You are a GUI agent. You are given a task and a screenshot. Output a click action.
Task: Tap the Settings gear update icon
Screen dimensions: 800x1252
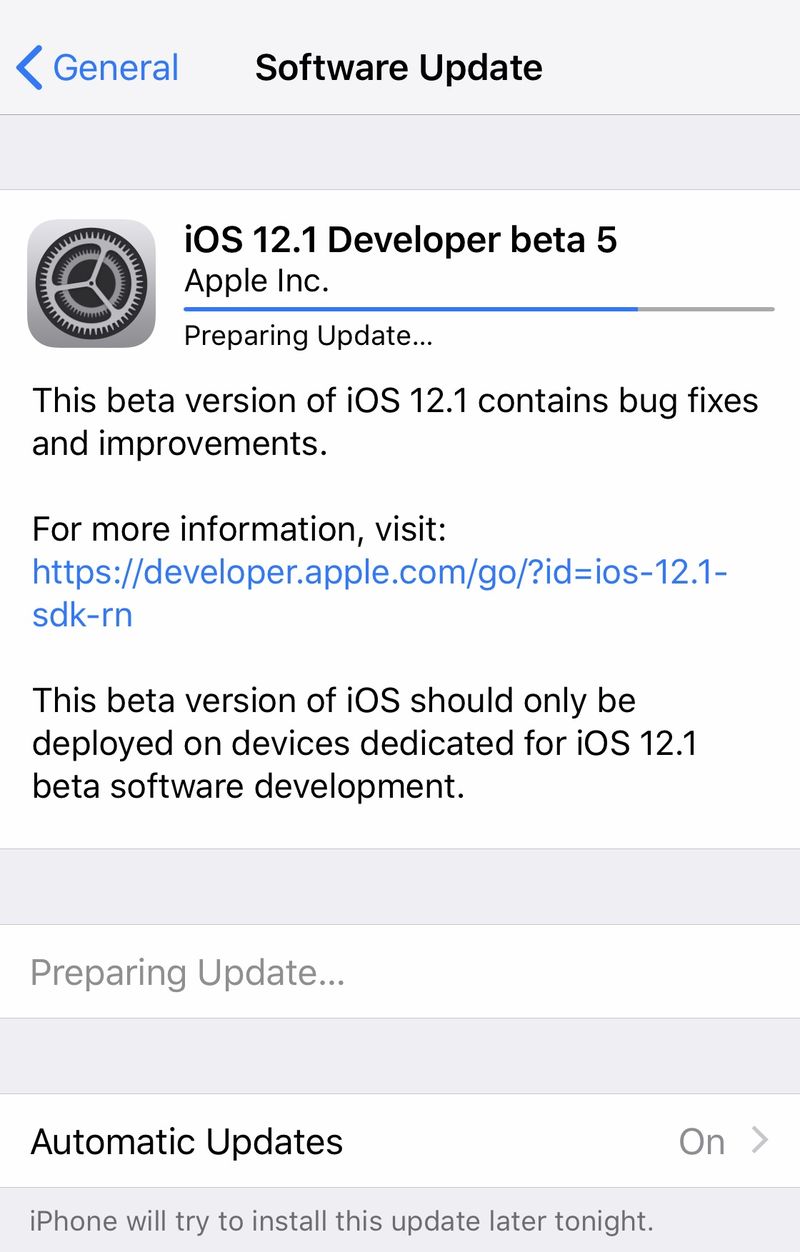[x=91, y=284]
